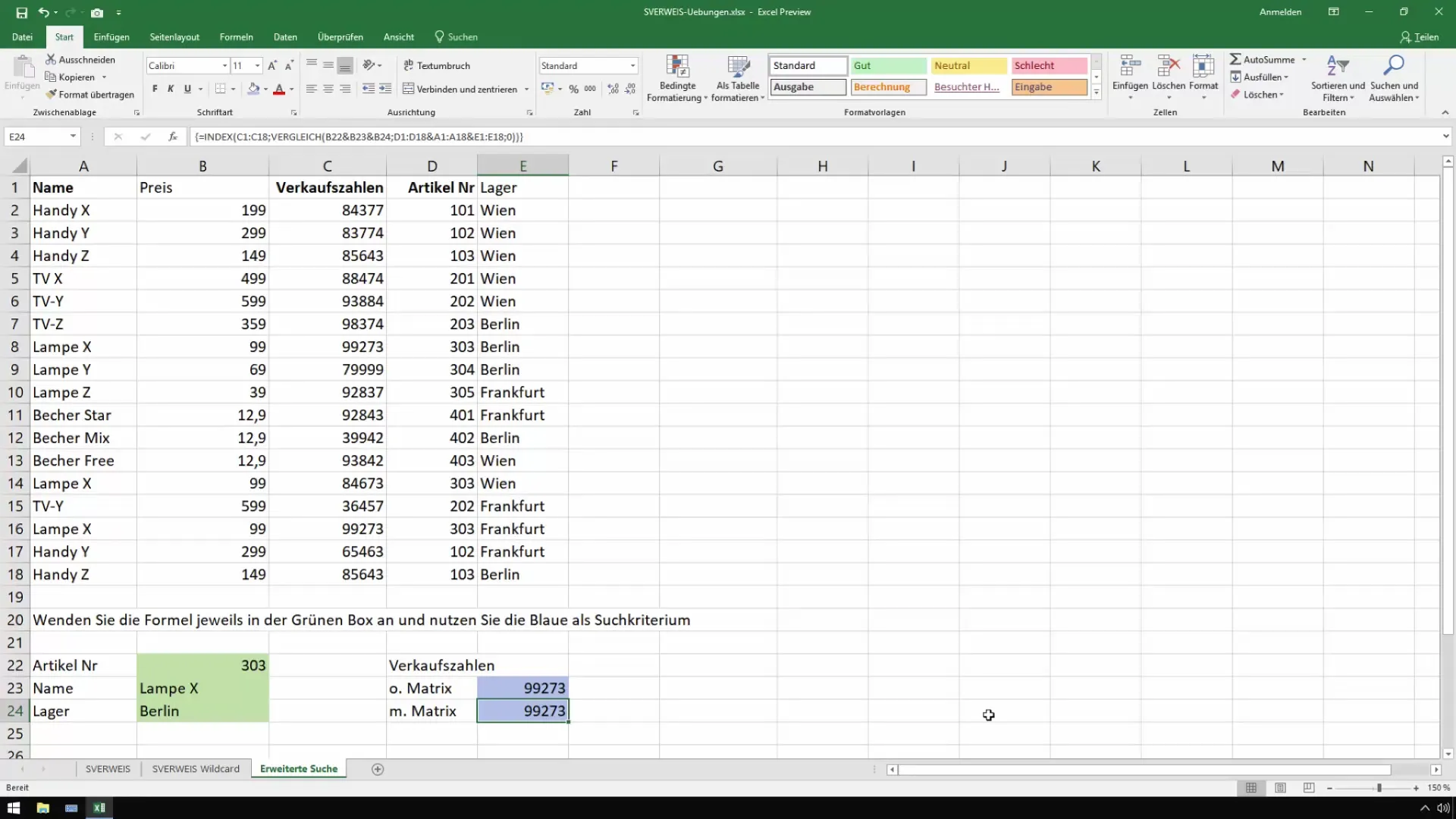Click the Suchen tell-me box
The height and width of the screenshot is (819, 1456).
click(x=456, y=36)
